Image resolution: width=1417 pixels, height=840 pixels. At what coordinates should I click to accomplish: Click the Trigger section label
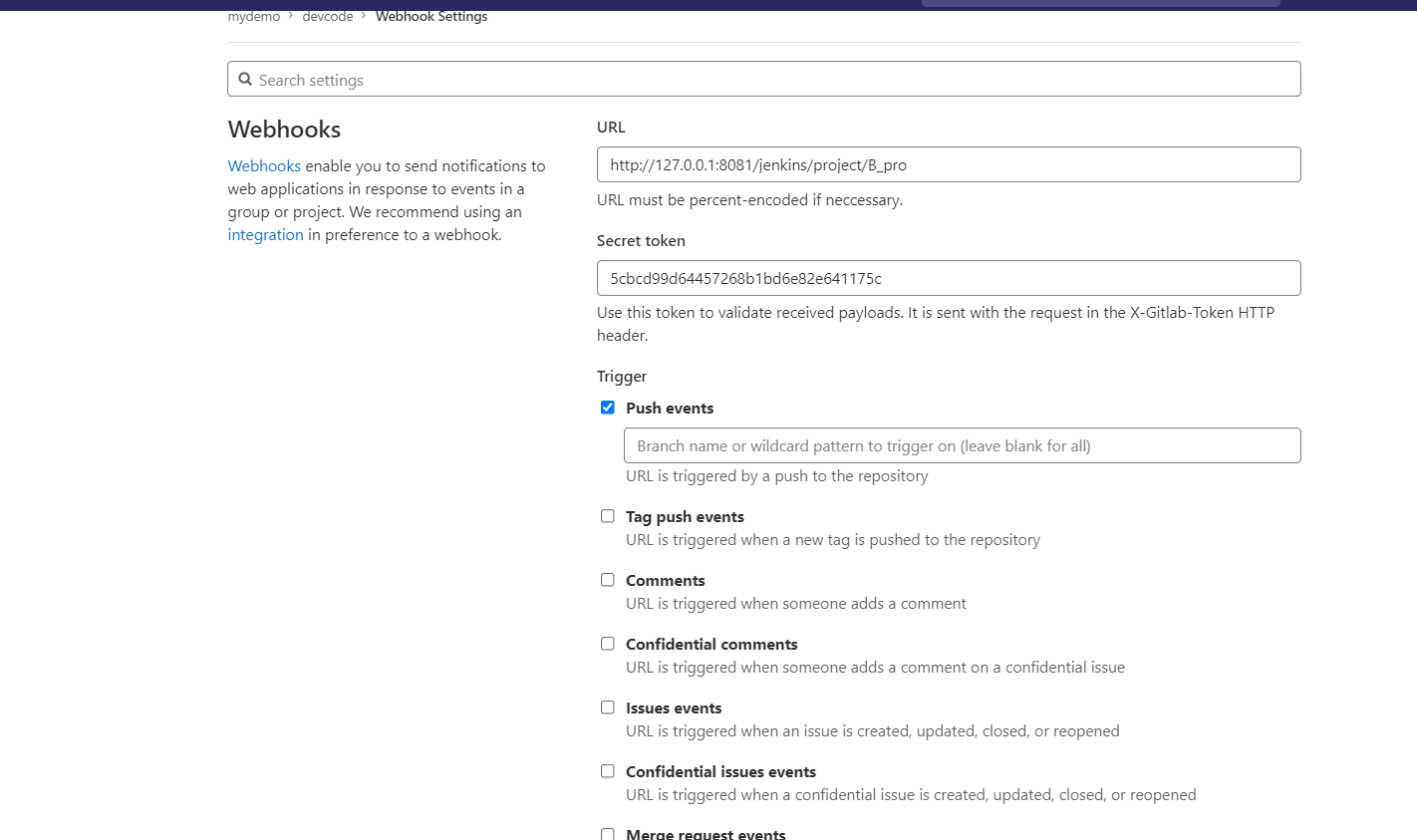coord(622,376)
